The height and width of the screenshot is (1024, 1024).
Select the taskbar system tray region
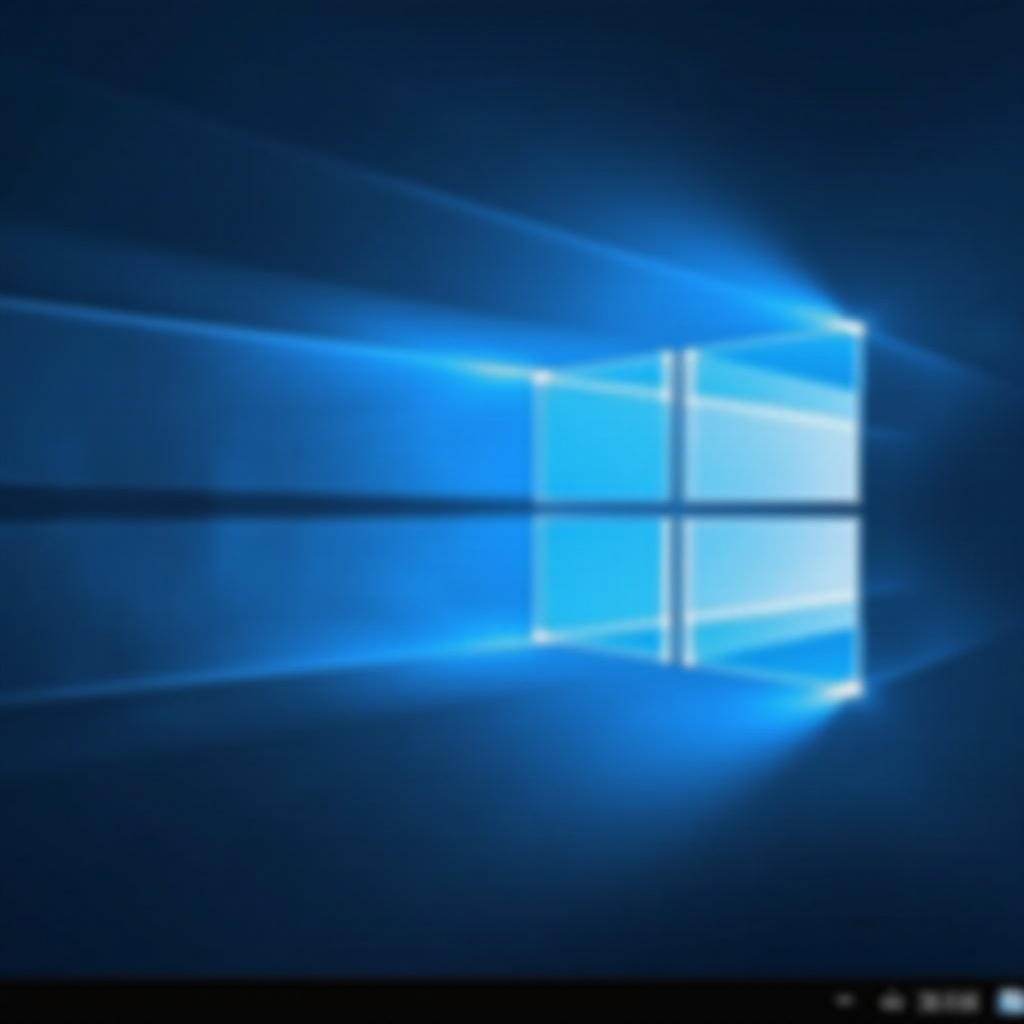pyautogui.click(x=920, y=1000)
